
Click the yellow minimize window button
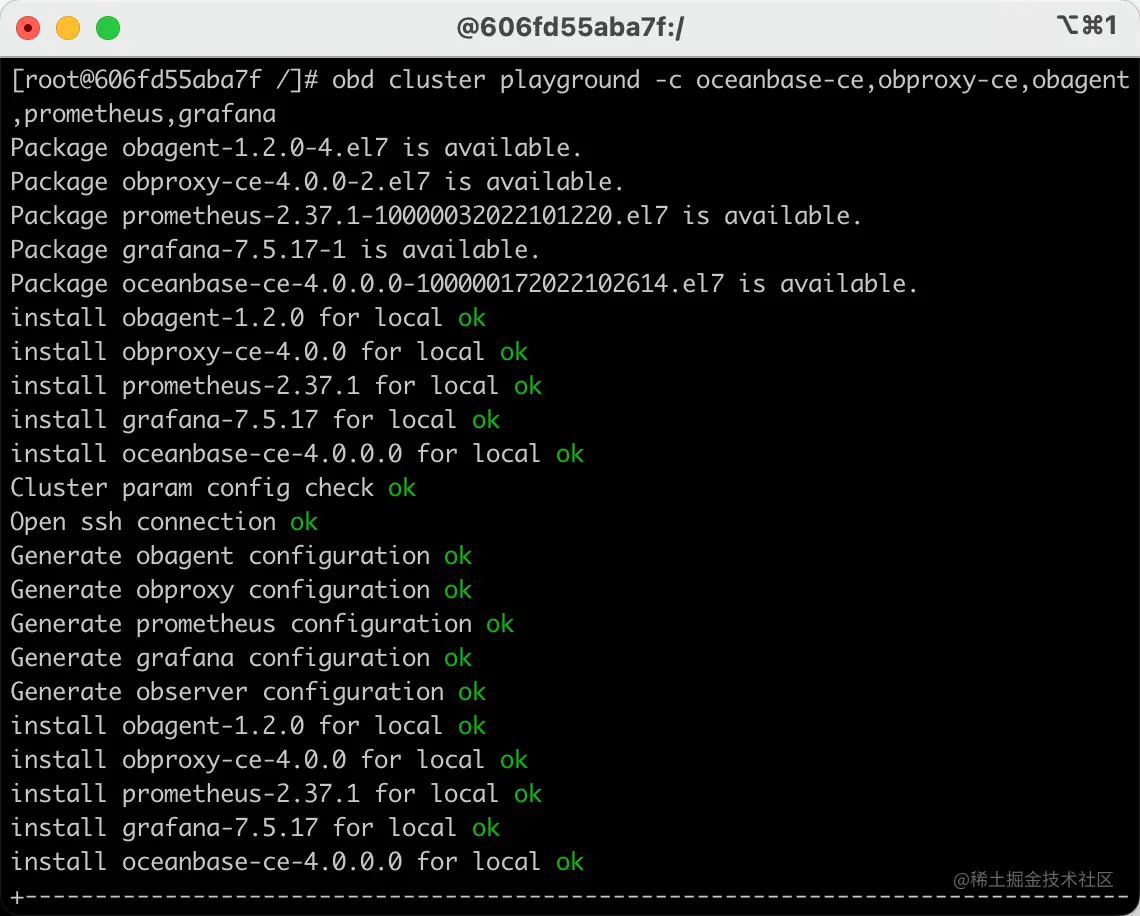click(x=68, y=28)
